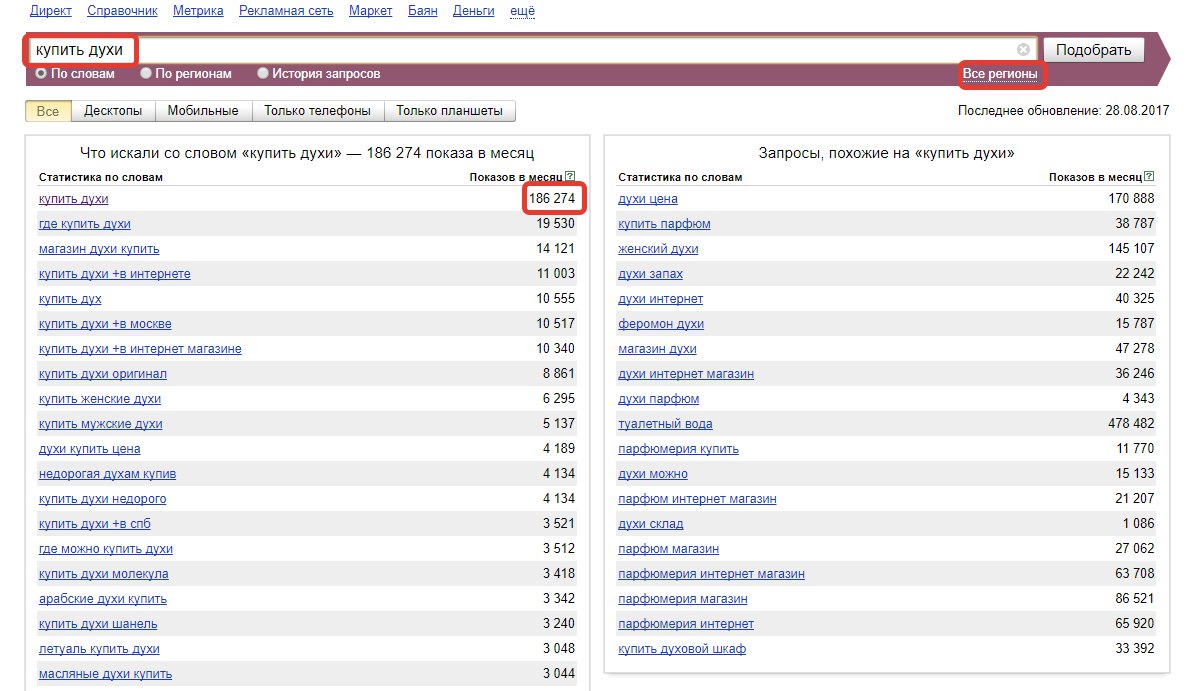Click into the keyword search input field
1189x691 pixels.
pos(531,50)
